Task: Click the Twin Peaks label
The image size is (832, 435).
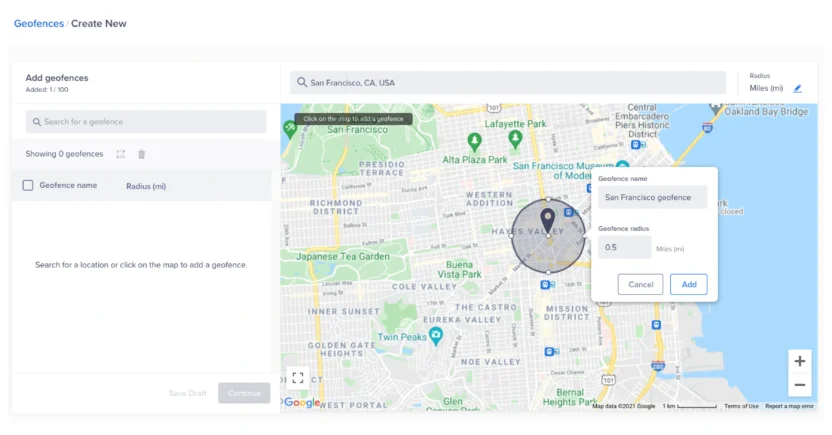Action: [402, 337]
